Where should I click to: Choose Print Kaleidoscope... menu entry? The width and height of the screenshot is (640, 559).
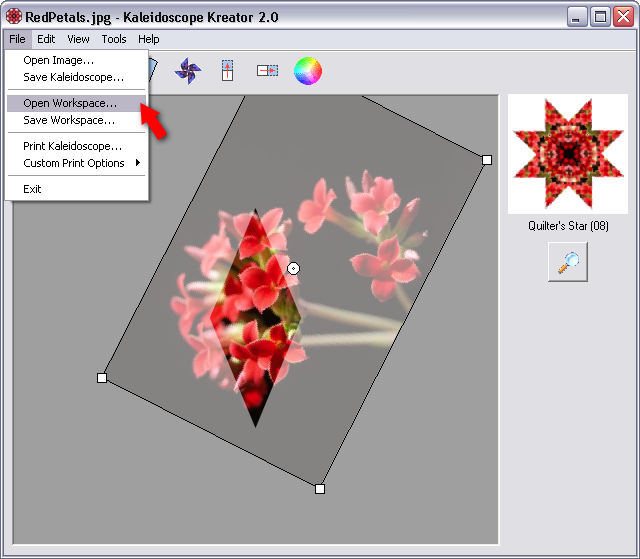pos(77,146)
